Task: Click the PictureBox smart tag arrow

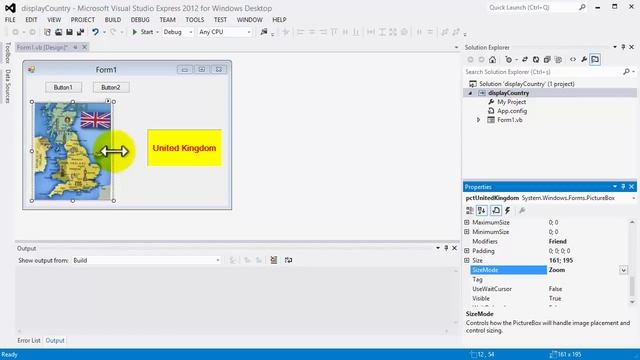Action: 108,101
